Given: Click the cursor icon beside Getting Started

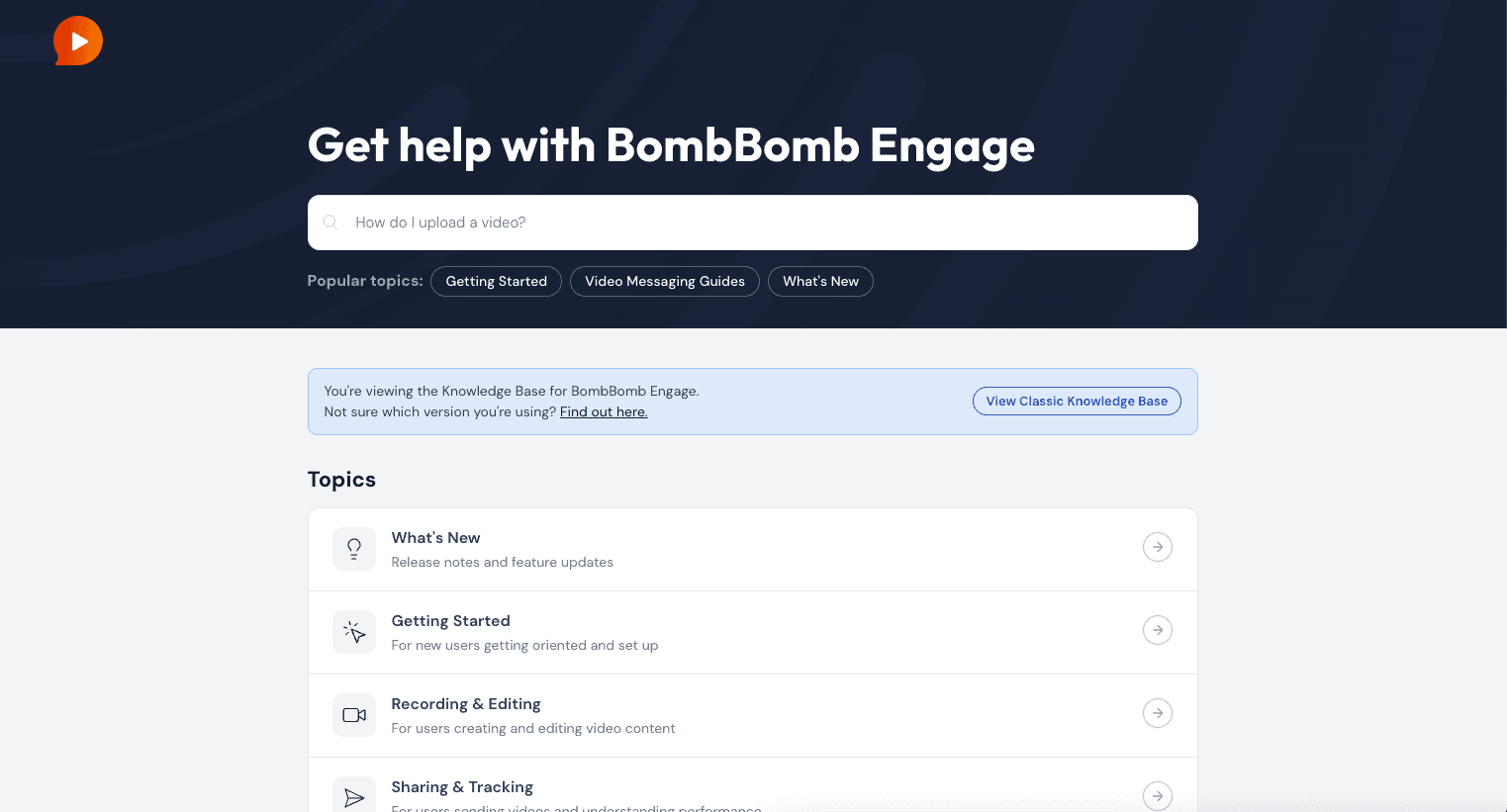Looking at the screenshot, I should point(354,632).
